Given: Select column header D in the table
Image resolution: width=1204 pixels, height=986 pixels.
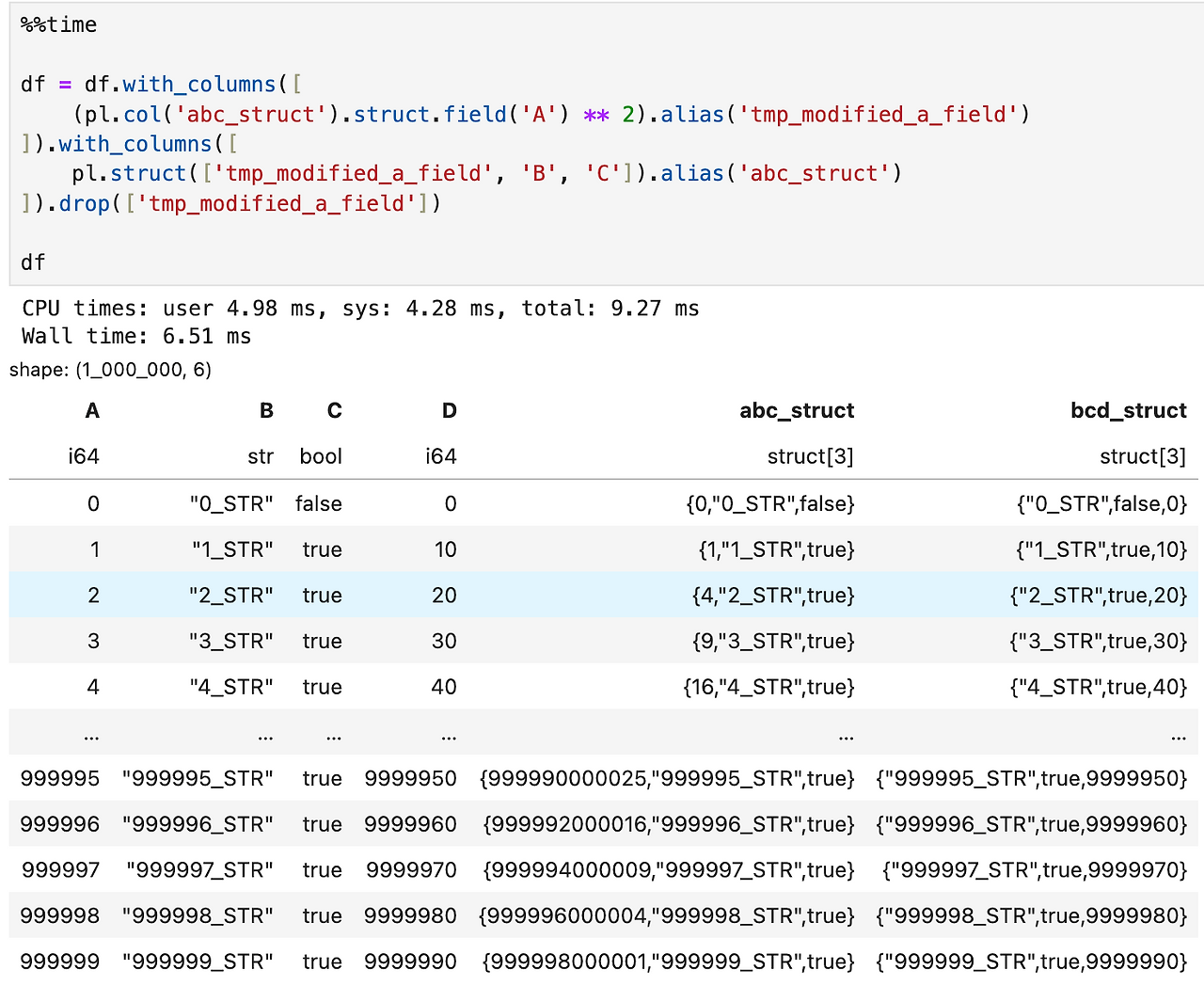Looking at the screenshot, I should pyautogui.click(x=449, y=410).
